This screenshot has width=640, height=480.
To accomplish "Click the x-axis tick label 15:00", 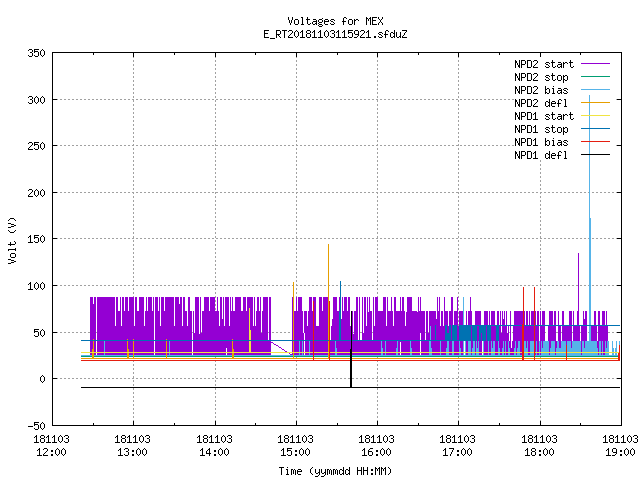I will 296,453.
